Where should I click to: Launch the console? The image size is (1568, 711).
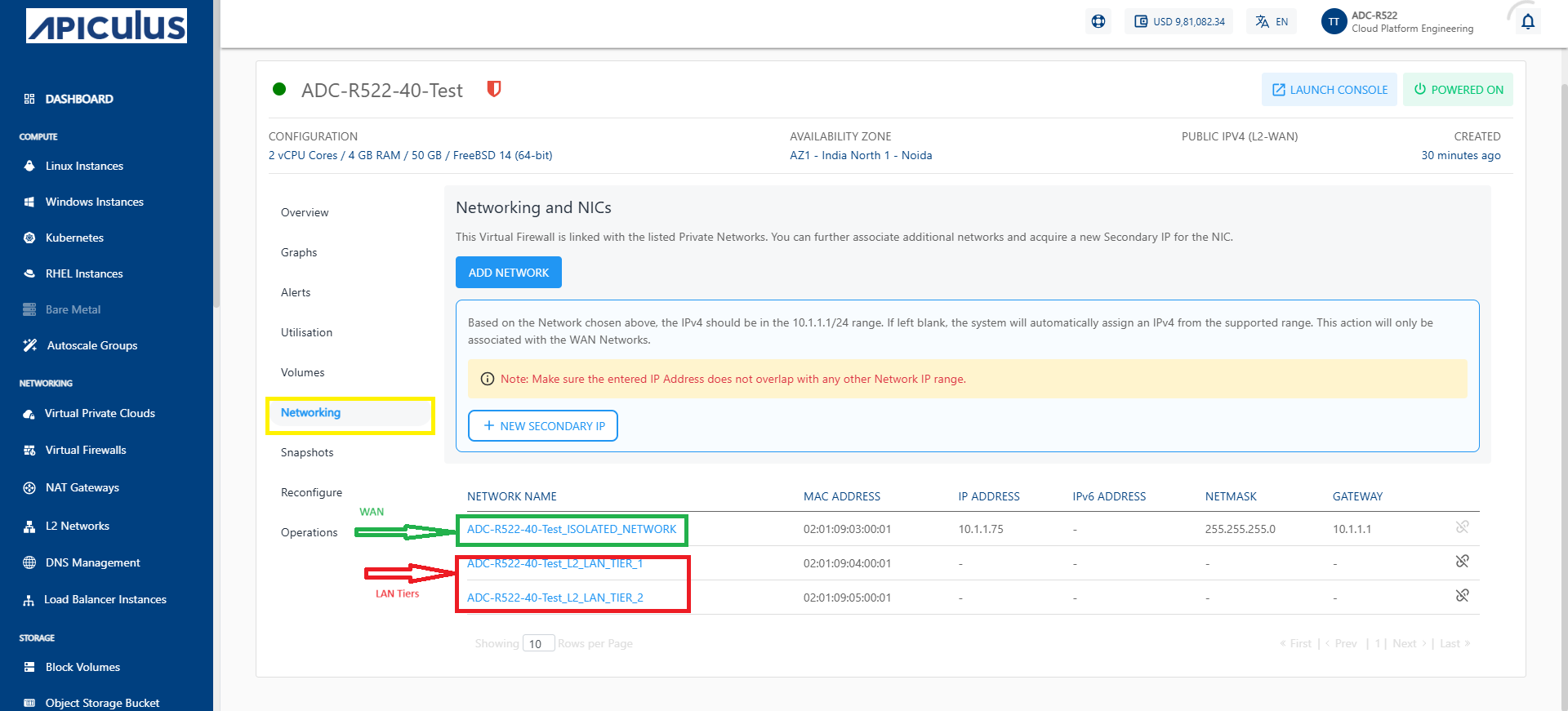pos(1330,90)
